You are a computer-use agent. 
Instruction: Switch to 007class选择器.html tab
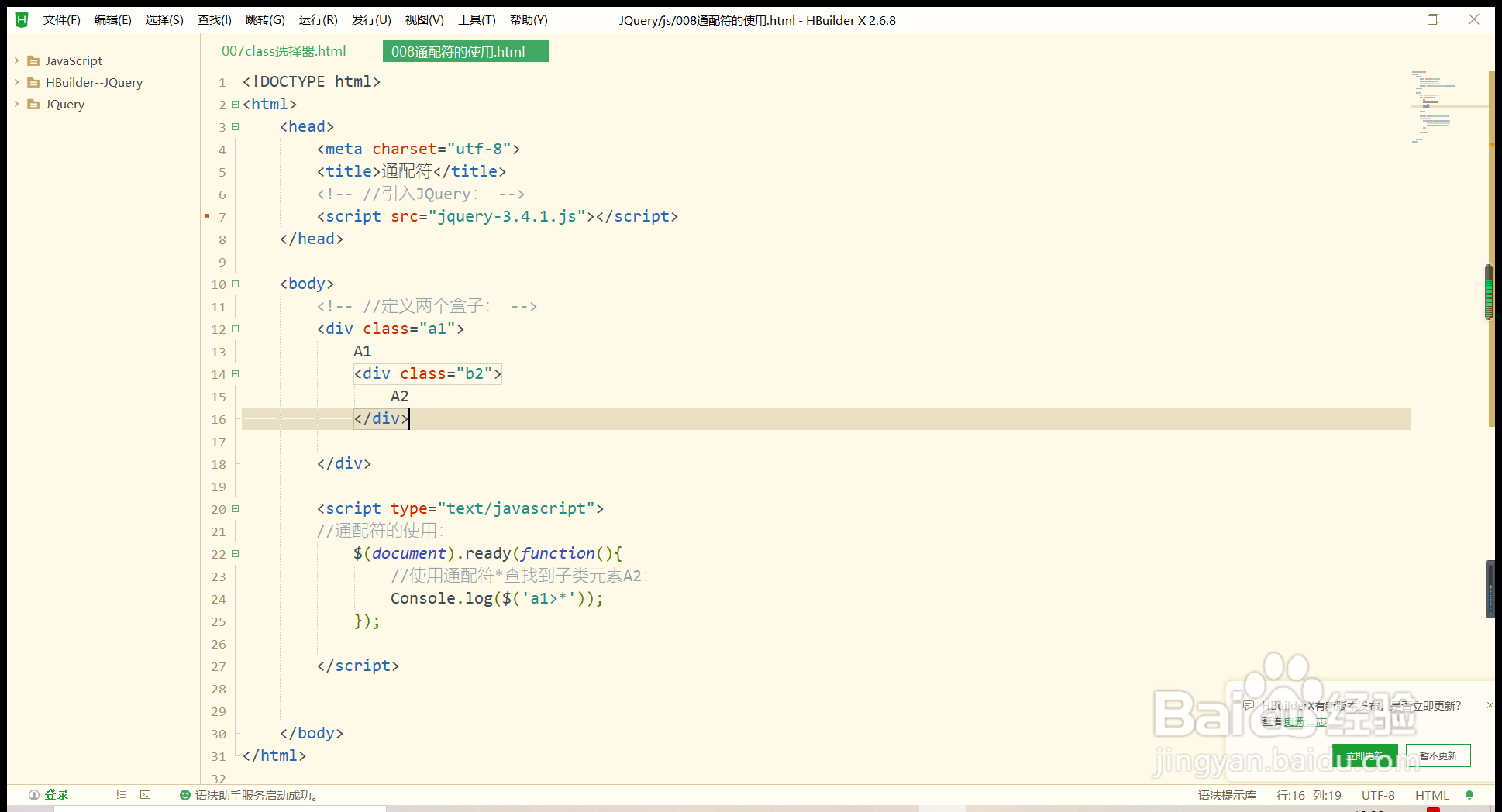tap(284, 51)
